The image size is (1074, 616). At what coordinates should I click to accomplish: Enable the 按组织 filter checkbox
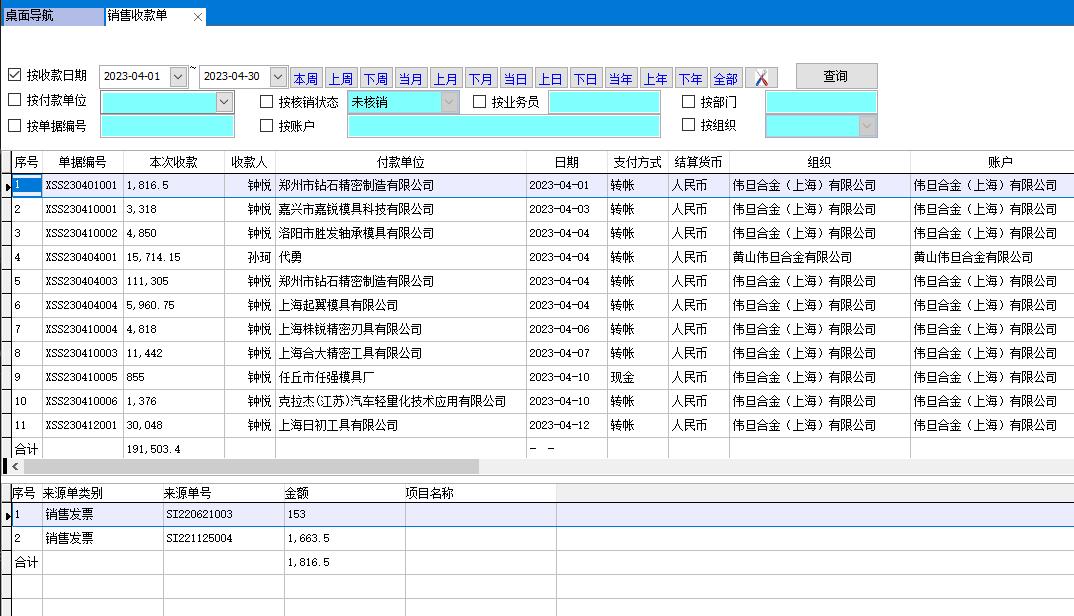[x=690, y=124]
